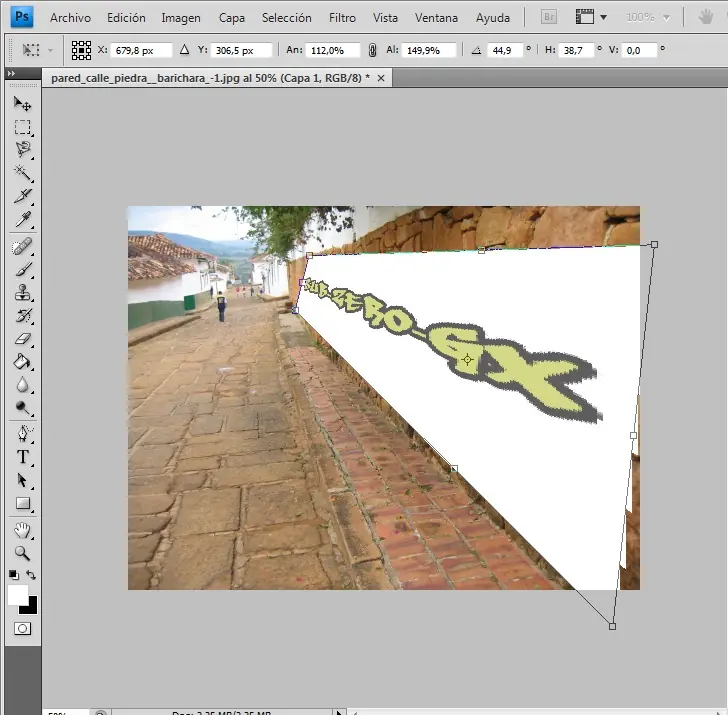Open the Archivo menu

71,18
